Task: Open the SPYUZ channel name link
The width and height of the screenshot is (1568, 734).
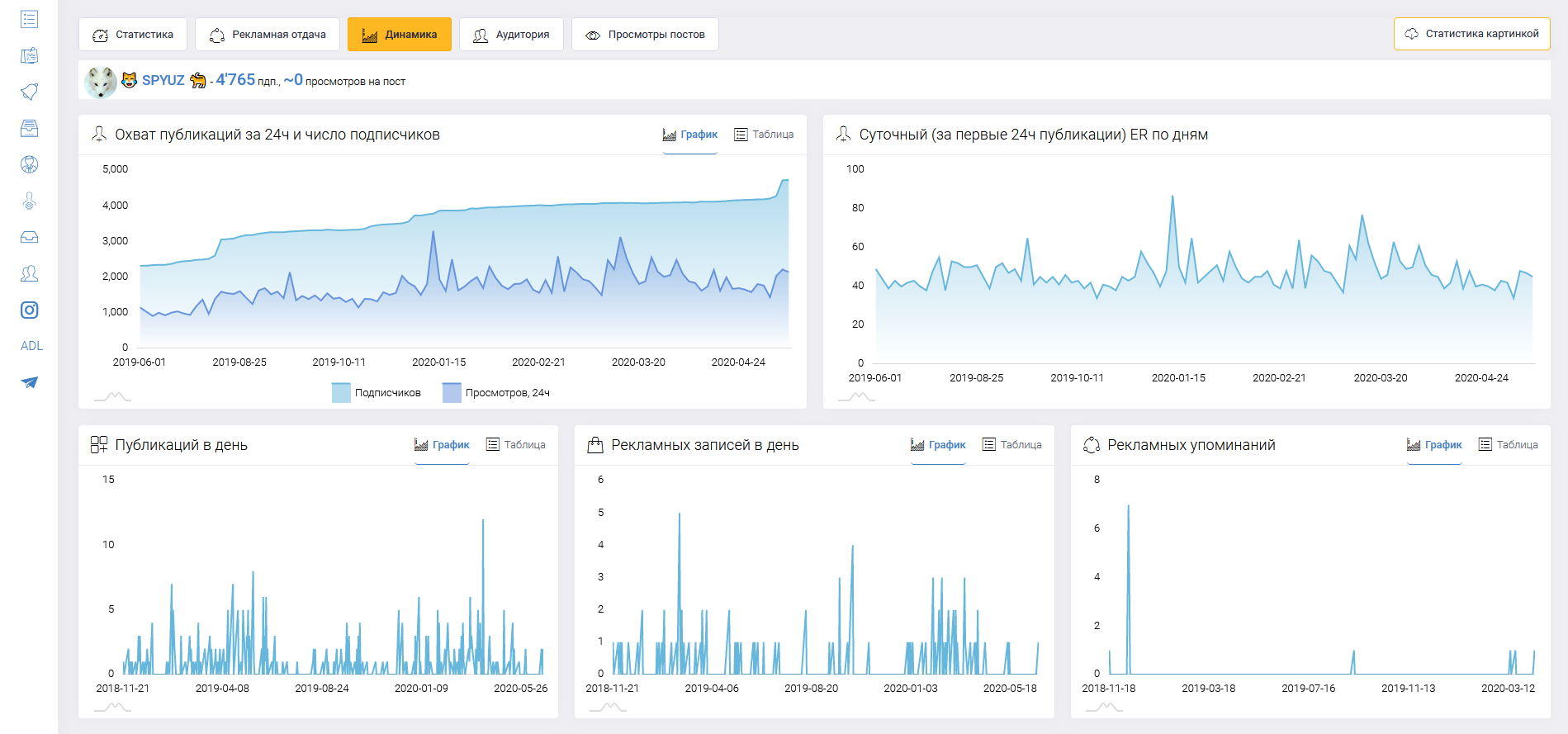Action: 163,80
